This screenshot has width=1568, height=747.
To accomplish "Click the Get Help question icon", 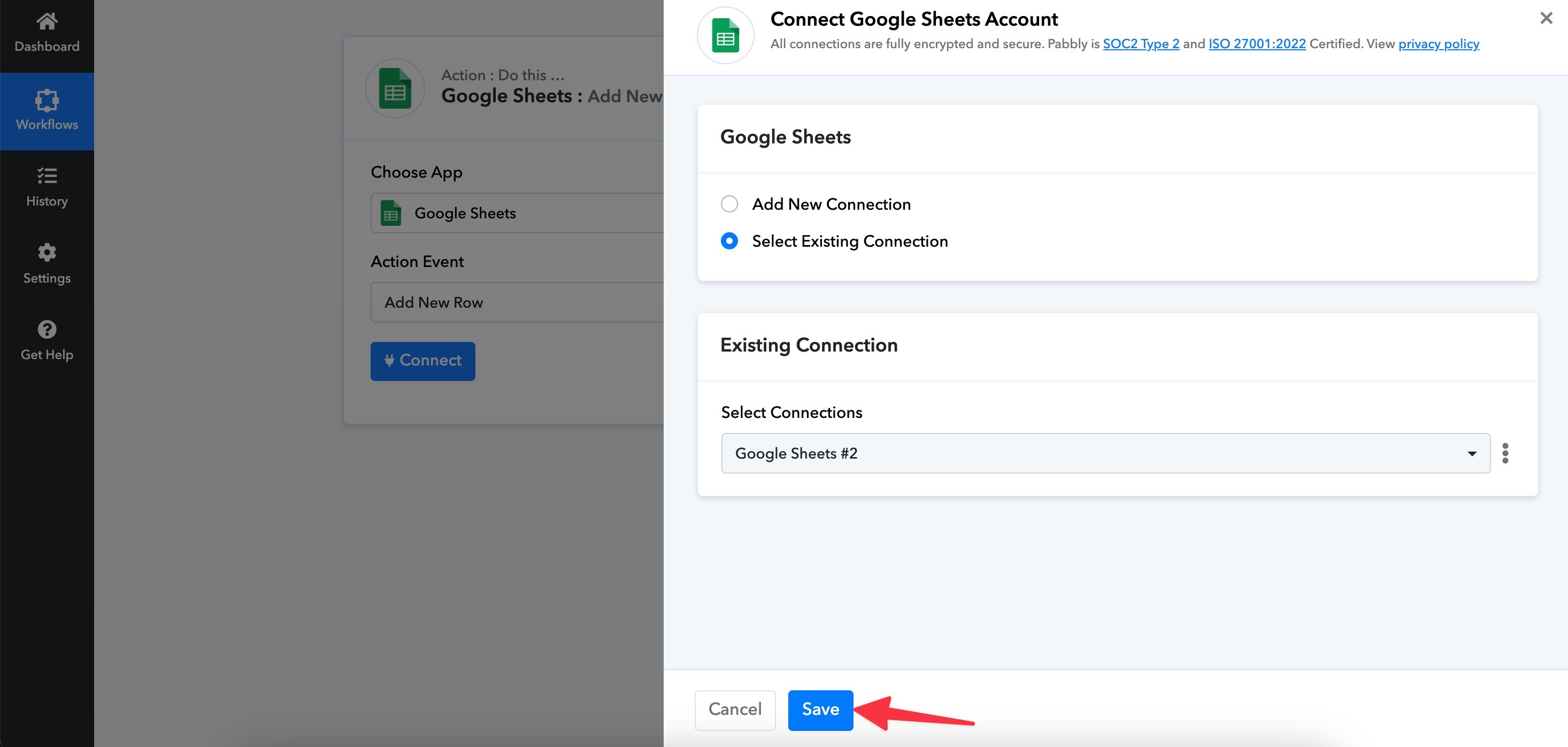I will click(47, 330).
